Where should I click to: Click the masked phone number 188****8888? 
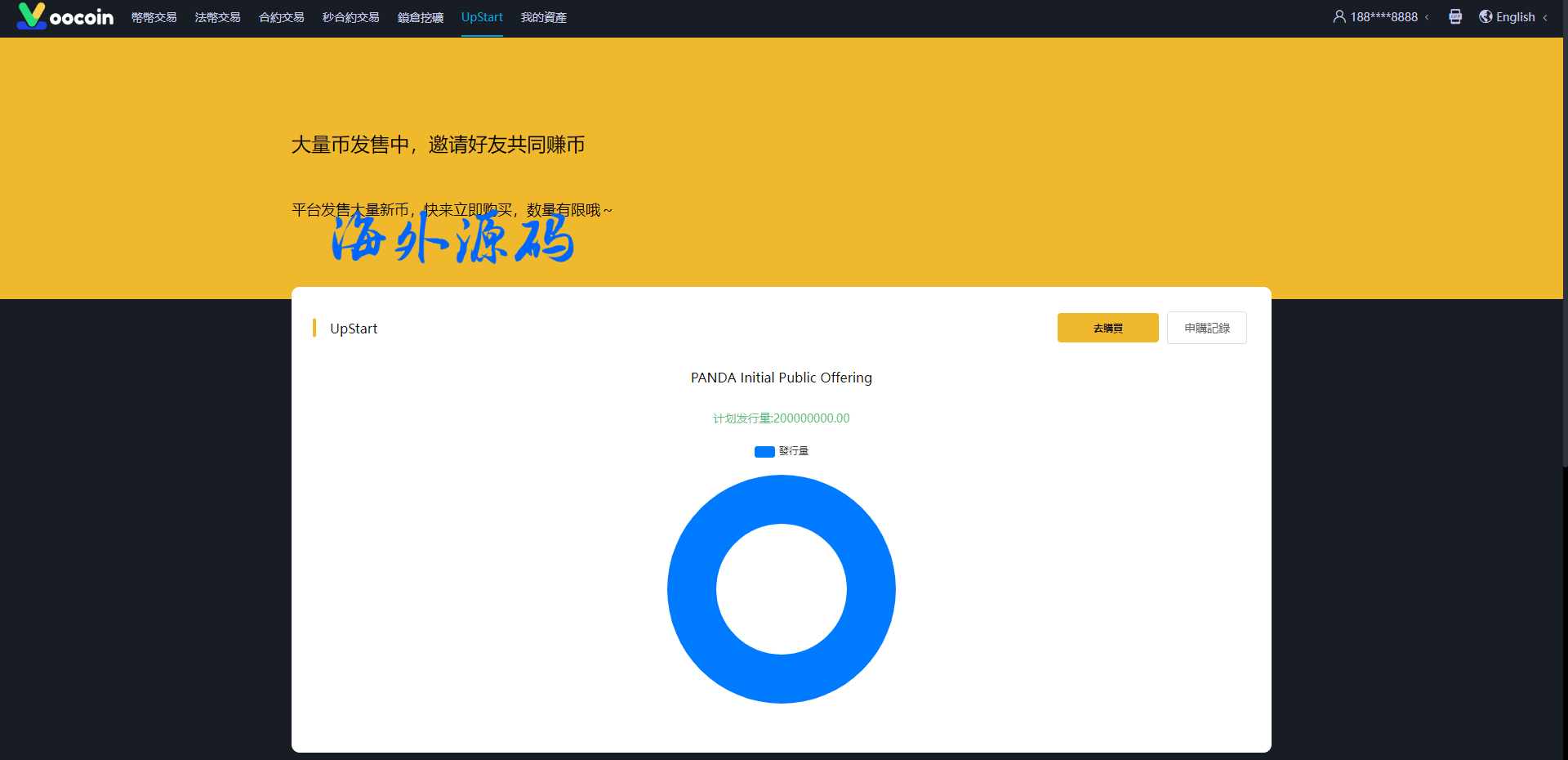tap(1383, 17)
